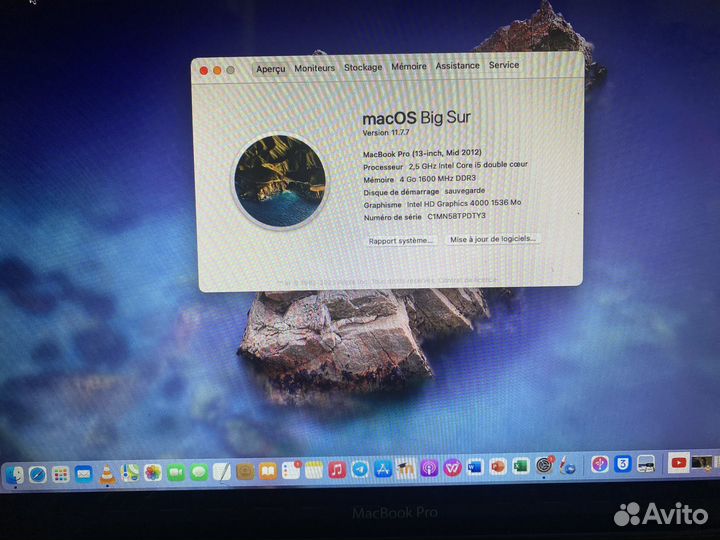Screen dimensions: 720x540
Task: Open the Assistance tab
Action: (x=457, y=66)
